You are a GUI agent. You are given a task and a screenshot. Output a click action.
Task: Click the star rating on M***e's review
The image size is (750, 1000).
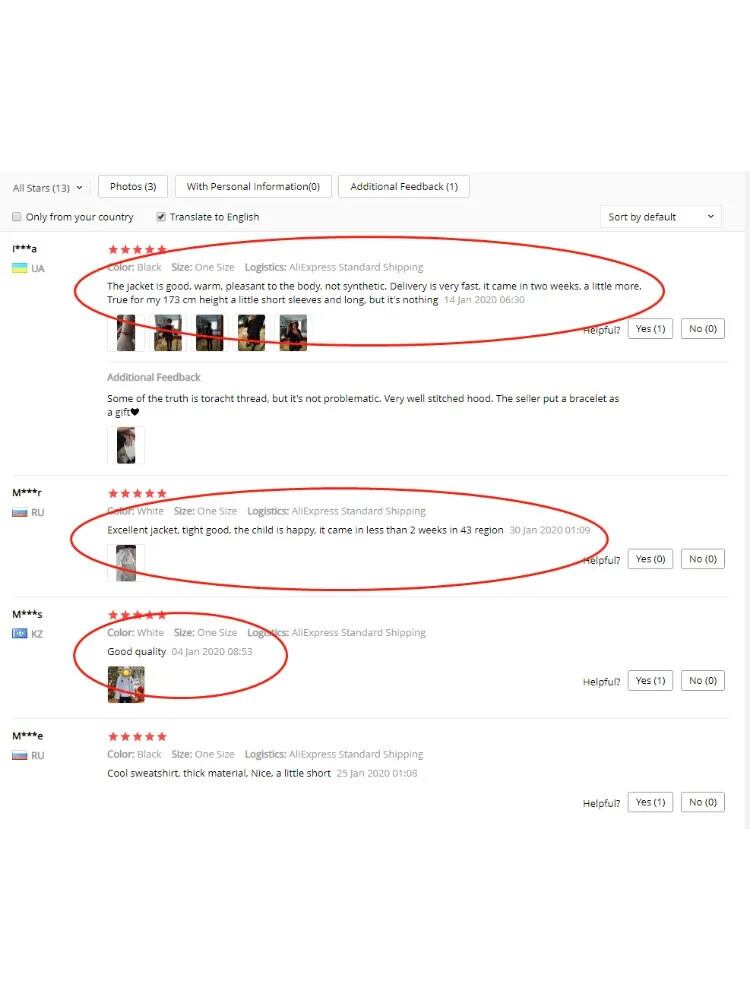pos(137,736)
